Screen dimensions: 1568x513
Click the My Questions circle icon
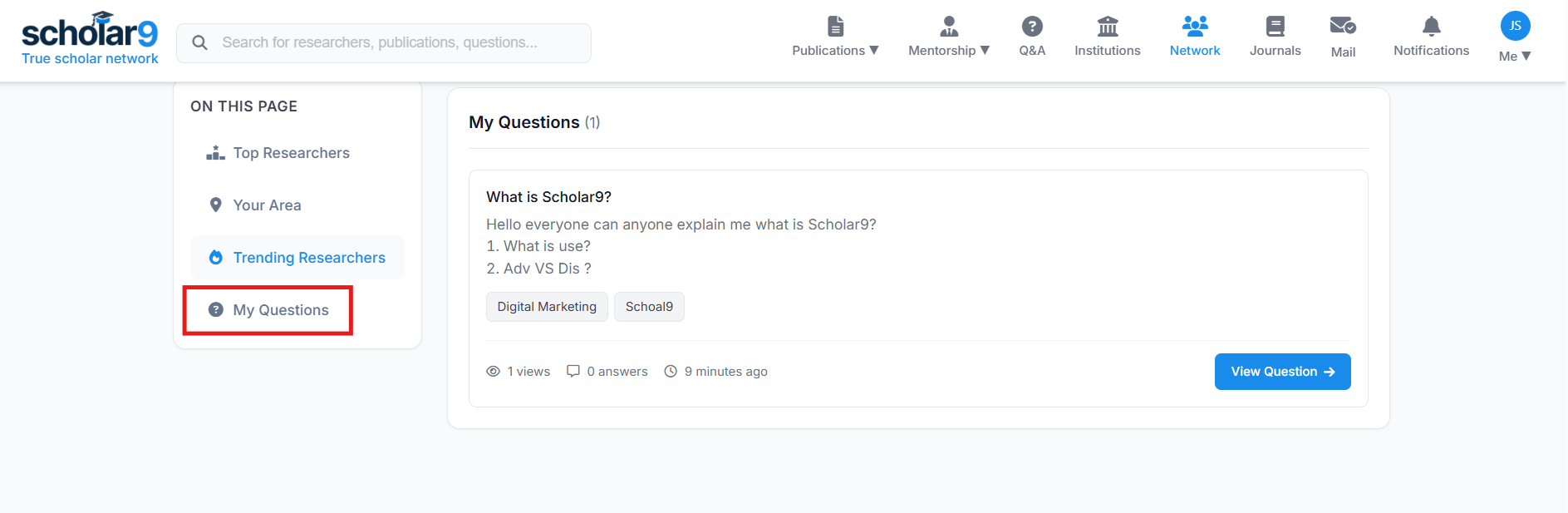[216, 309]
